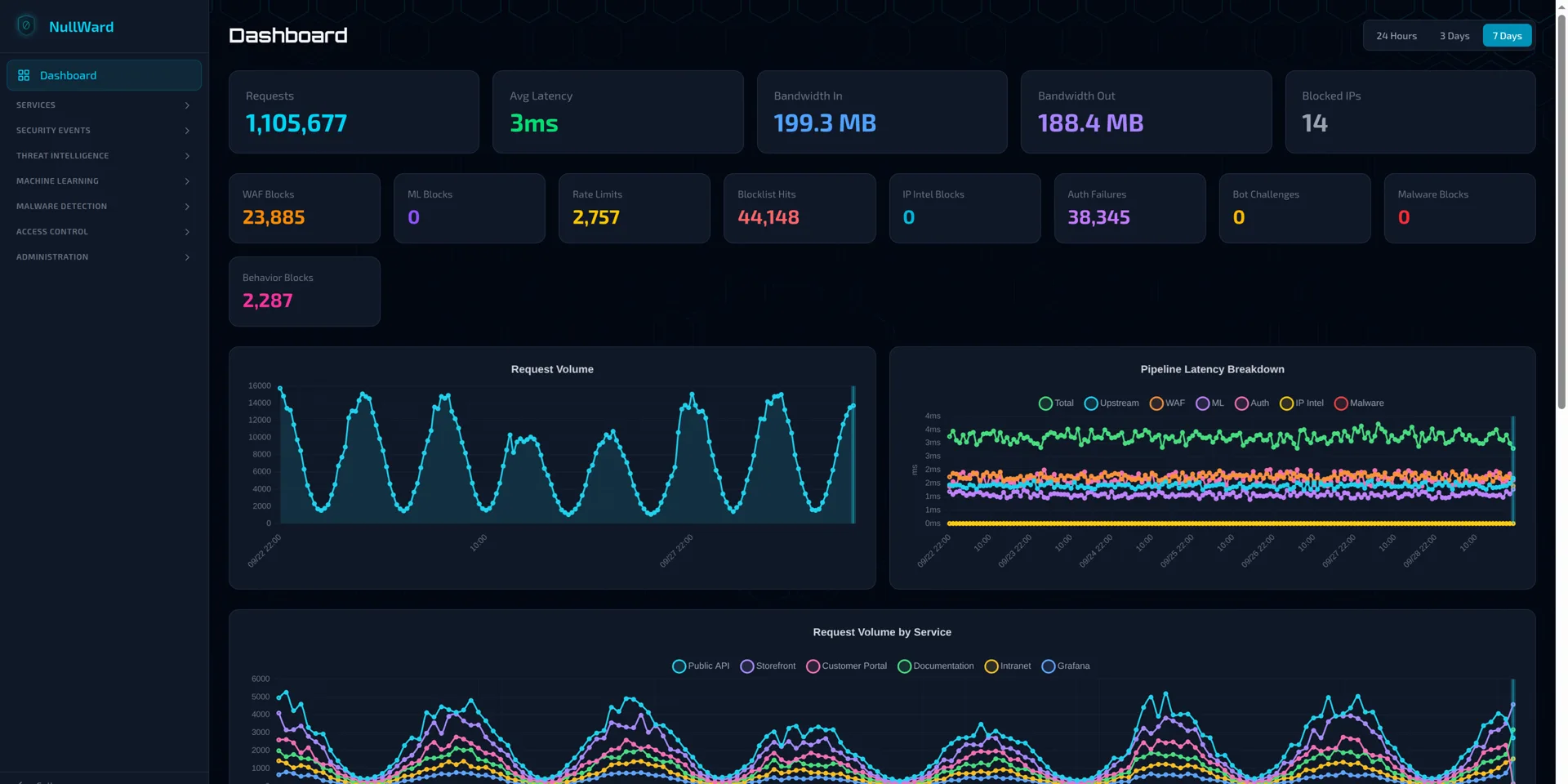Click the Dashboard grid icon in sidebar
This screenshot has height=784, width=1568.
24,75
